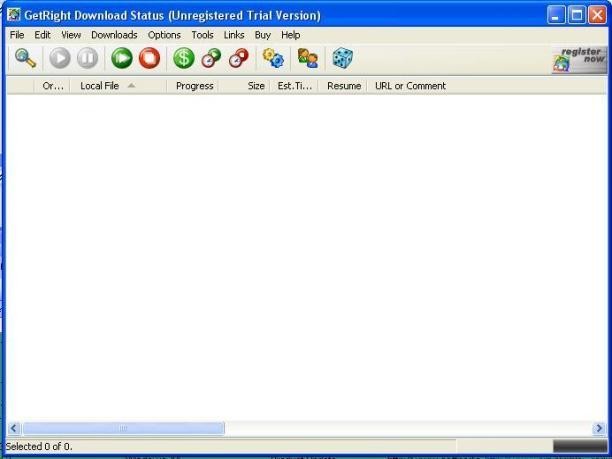Click the 'Selected 0 of 0.' status text
612x459 pixels.
(39, 447)
